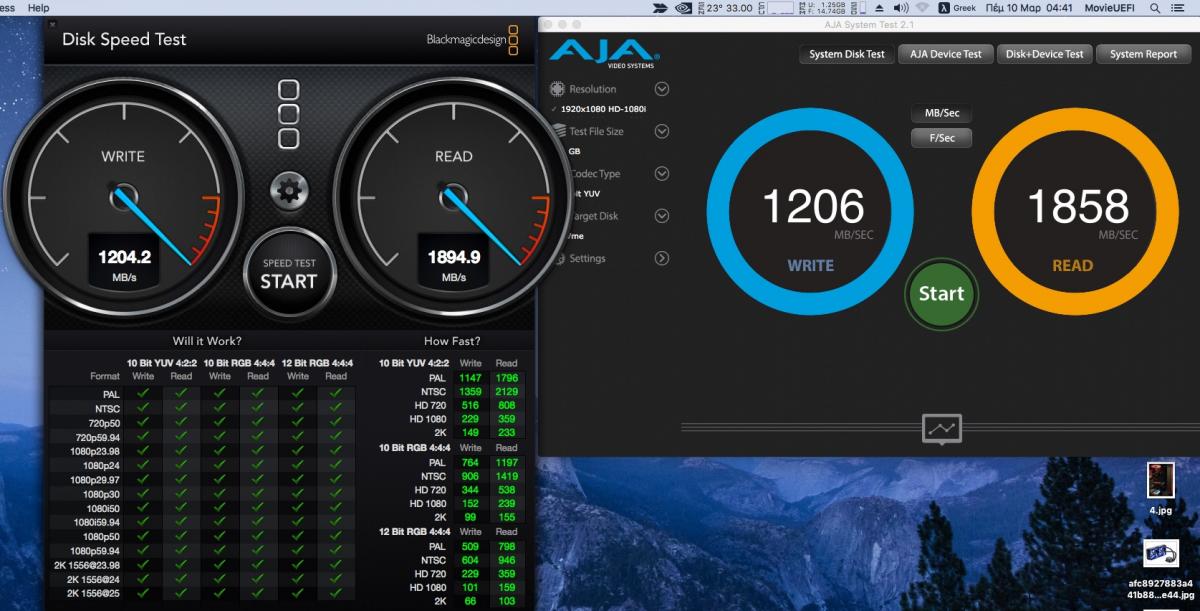Click the Resolution chip icon in AJA

pyautogui.click(x=559, y=89)
